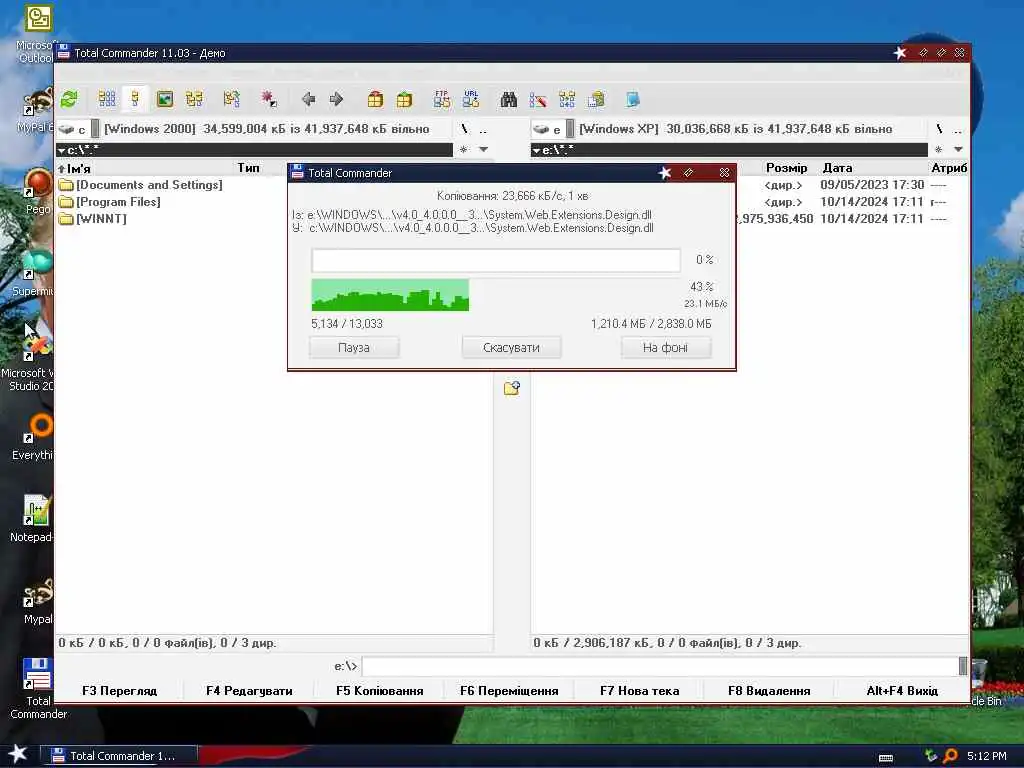Open left panel directory favorites star

pos(464,150)
